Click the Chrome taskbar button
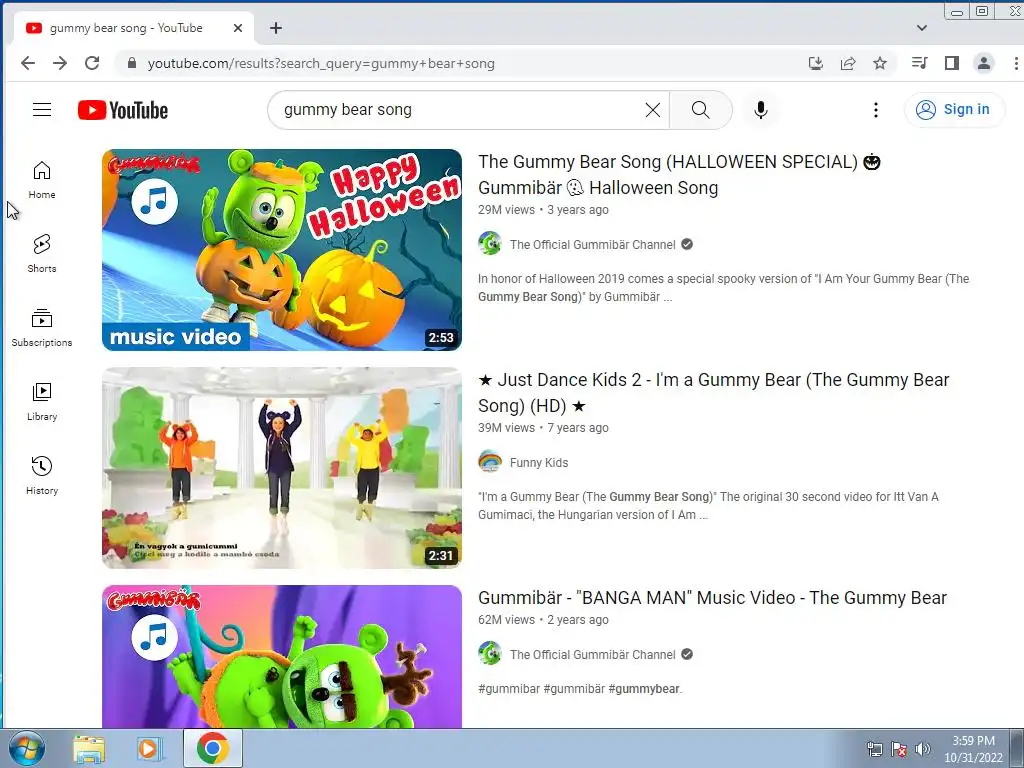Screen dimensions: 1024x768 point(212,748)
